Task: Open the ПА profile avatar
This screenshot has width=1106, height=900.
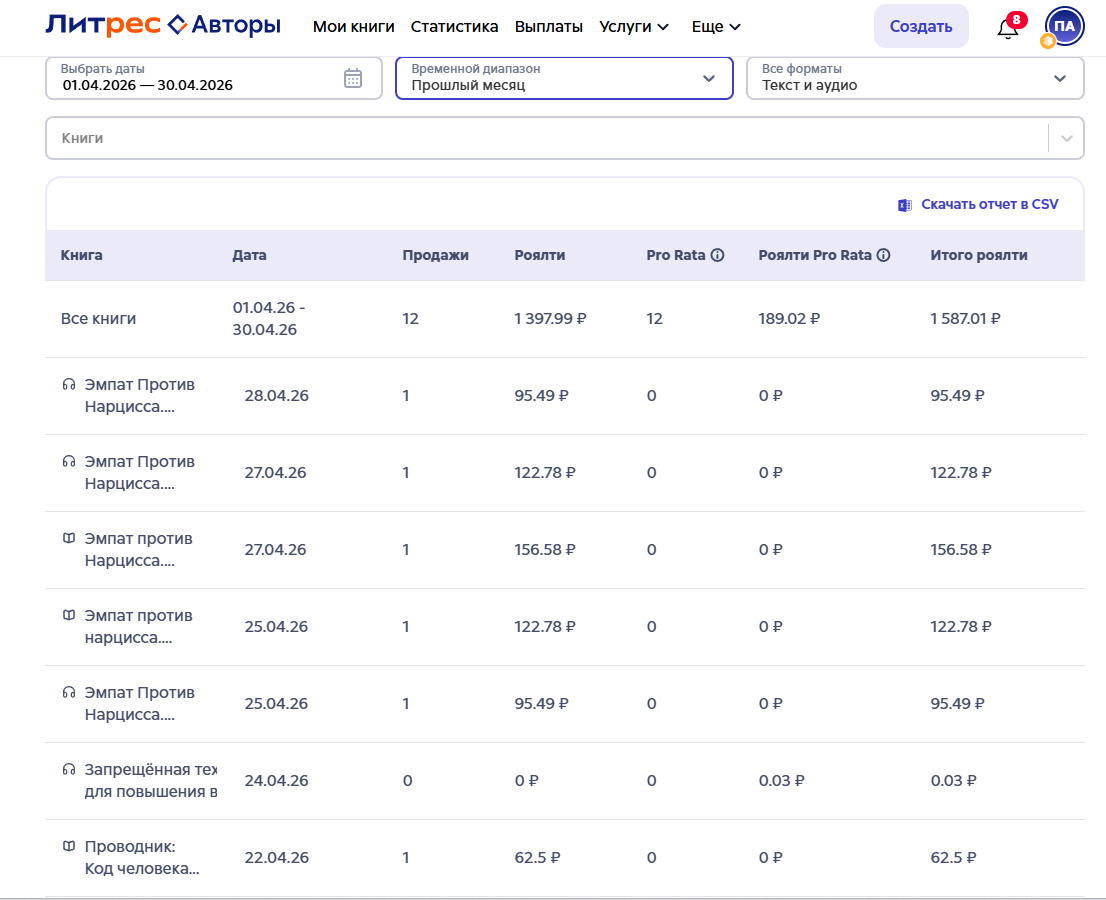Action: (1064, 27)
